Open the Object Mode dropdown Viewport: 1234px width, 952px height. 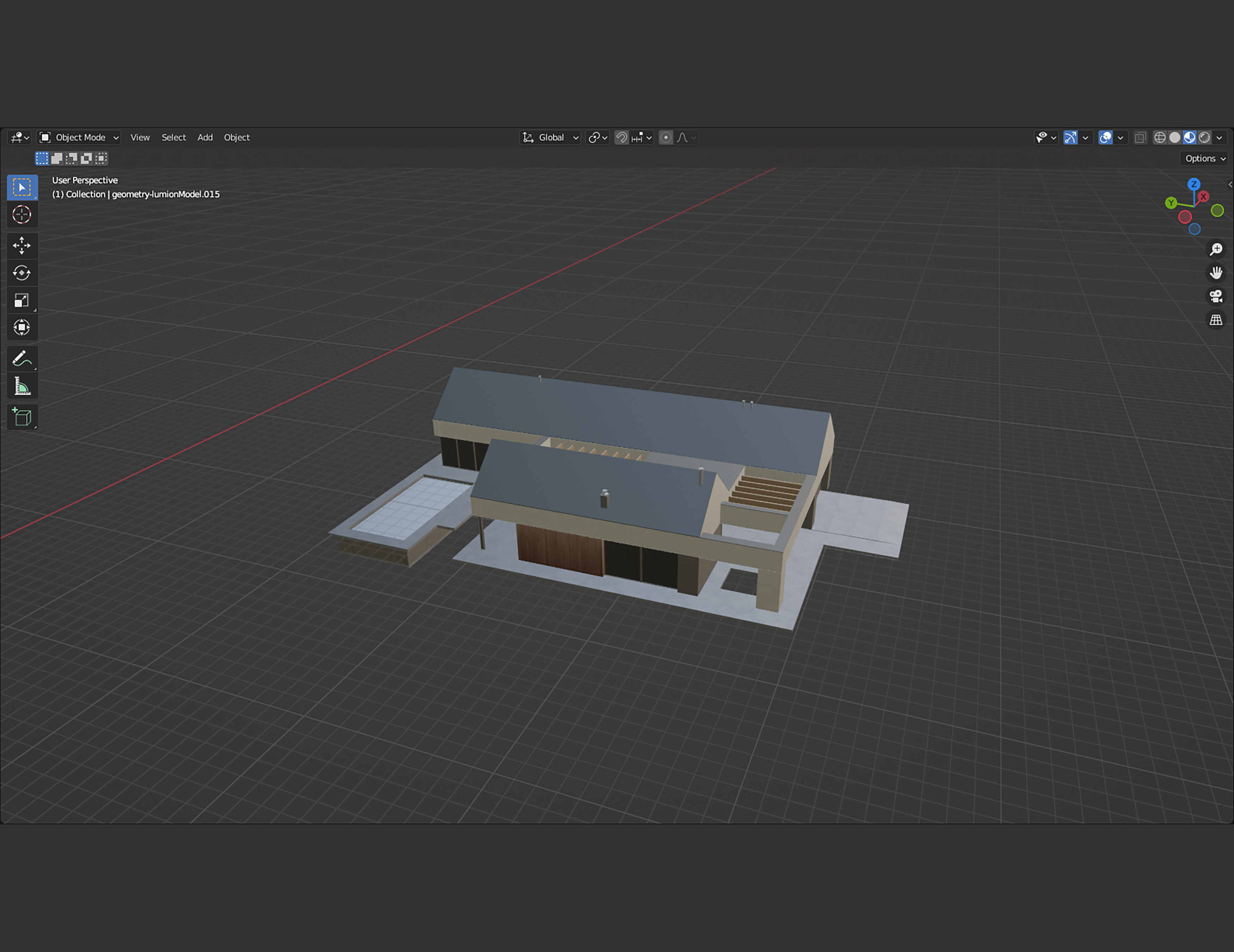[x=79, y=137]
